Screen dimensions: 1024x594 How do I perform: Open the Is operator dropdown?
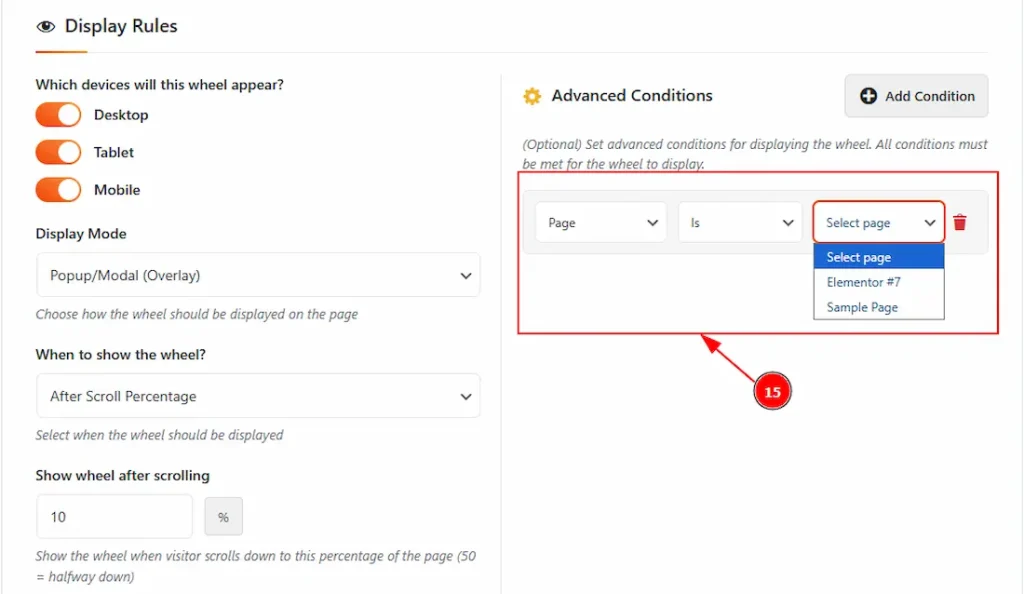click(740, 222)
